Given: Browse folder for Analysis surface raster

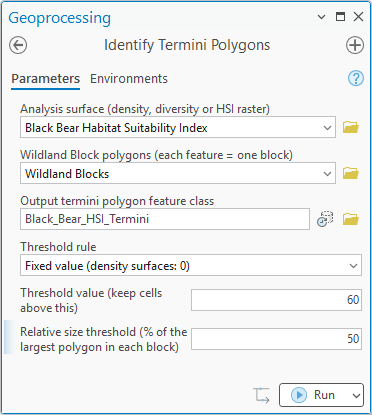Looking at the screenshot, I should [x=351, y=127].
